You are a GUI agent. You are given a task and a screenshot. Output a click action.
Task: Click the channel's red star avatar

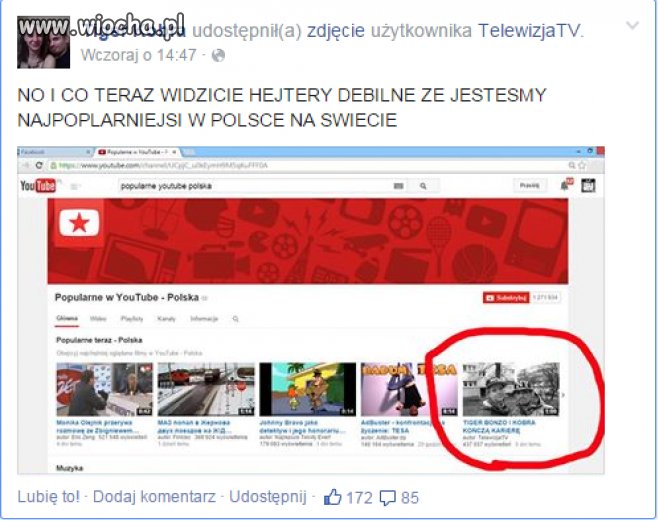[x=79, y=223]
